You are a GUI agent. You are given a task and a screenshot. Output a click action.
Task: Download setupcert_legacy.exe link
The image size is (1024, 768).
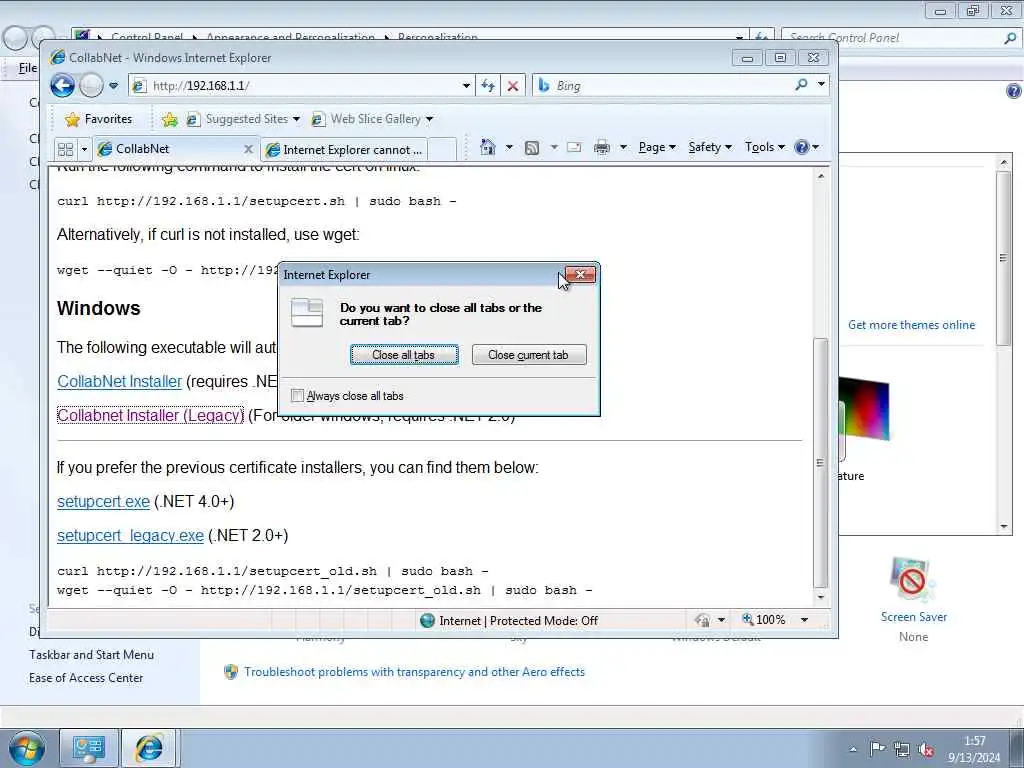(130, 536)
